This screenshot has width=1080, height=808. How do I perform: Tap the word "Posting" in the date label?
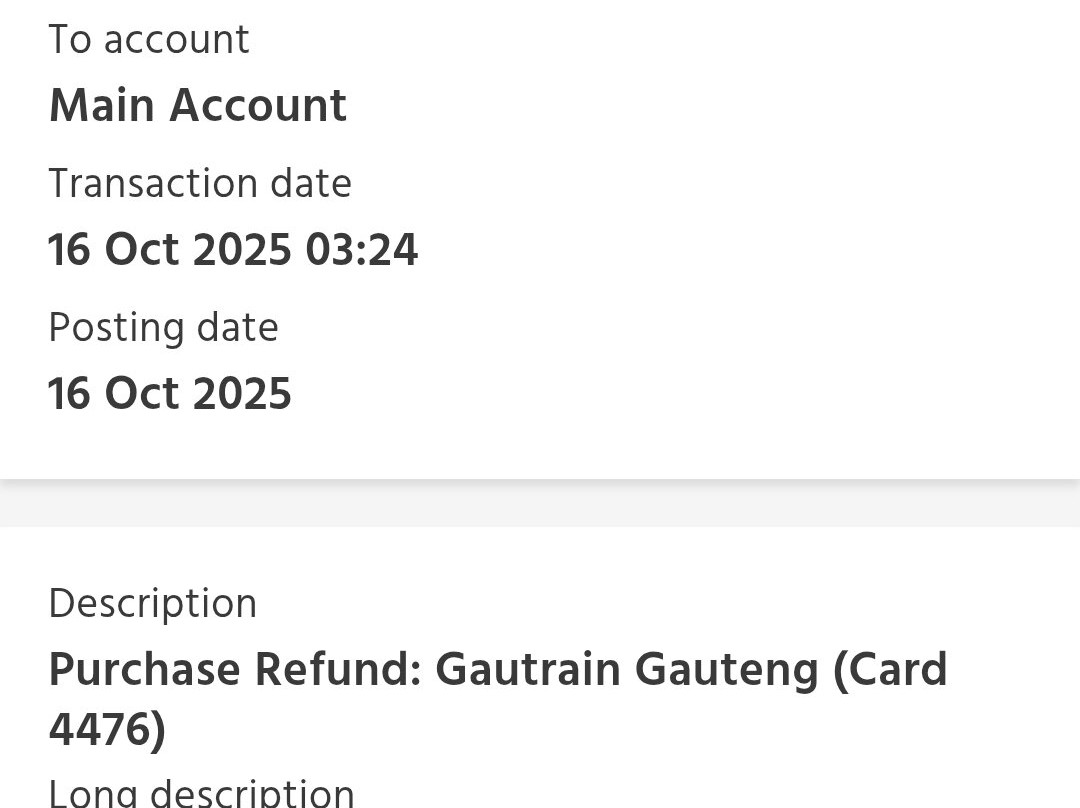click(116, 328)
